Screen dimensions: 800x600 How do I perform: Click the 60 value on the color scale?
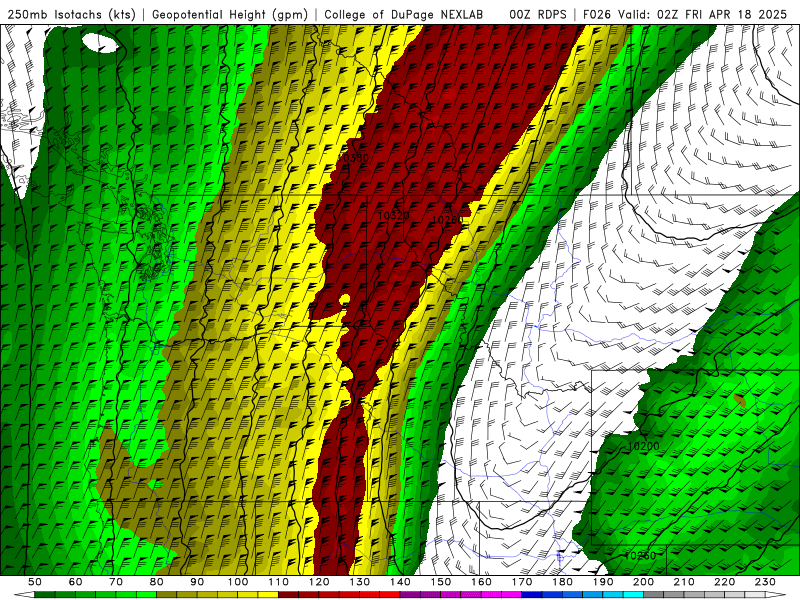click(76, 582)
